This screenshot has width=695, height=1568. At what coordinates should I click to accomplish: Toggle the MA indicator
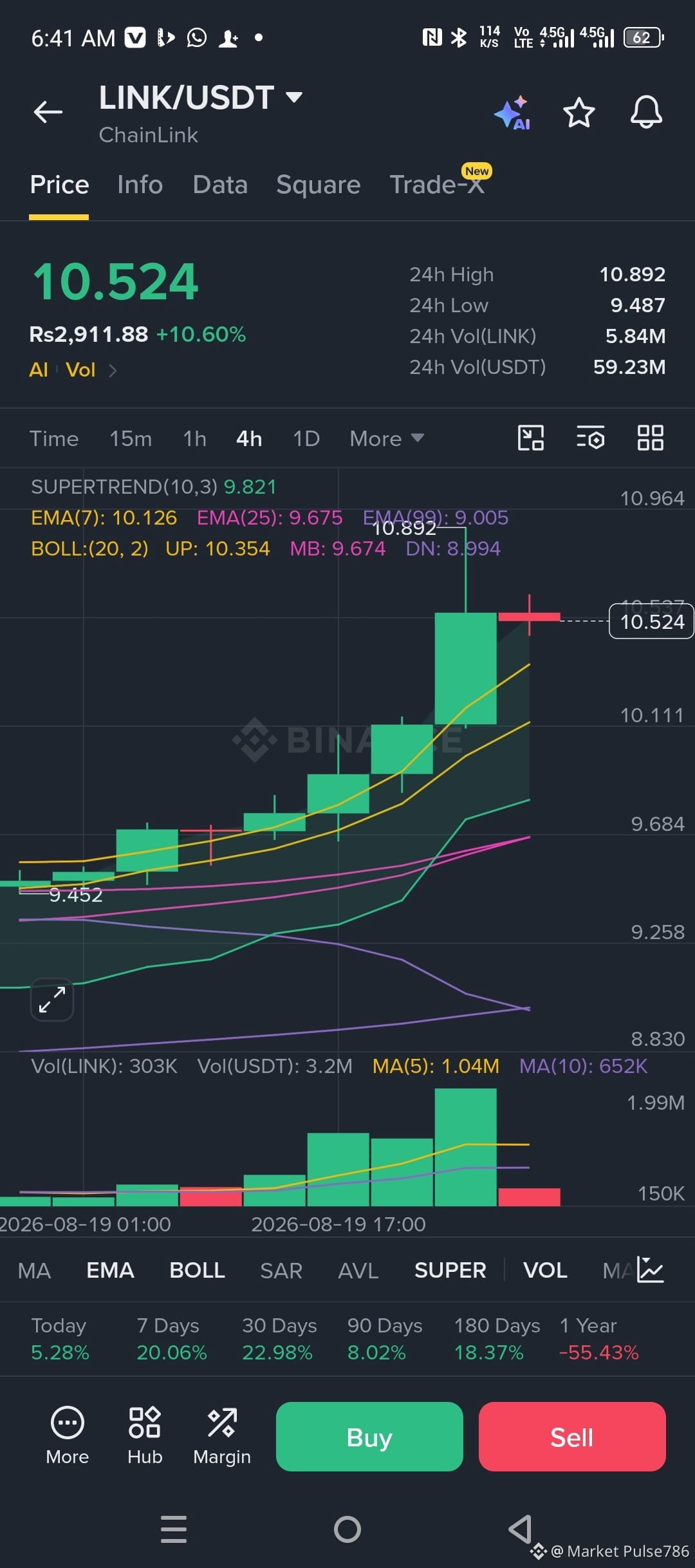34,1270
